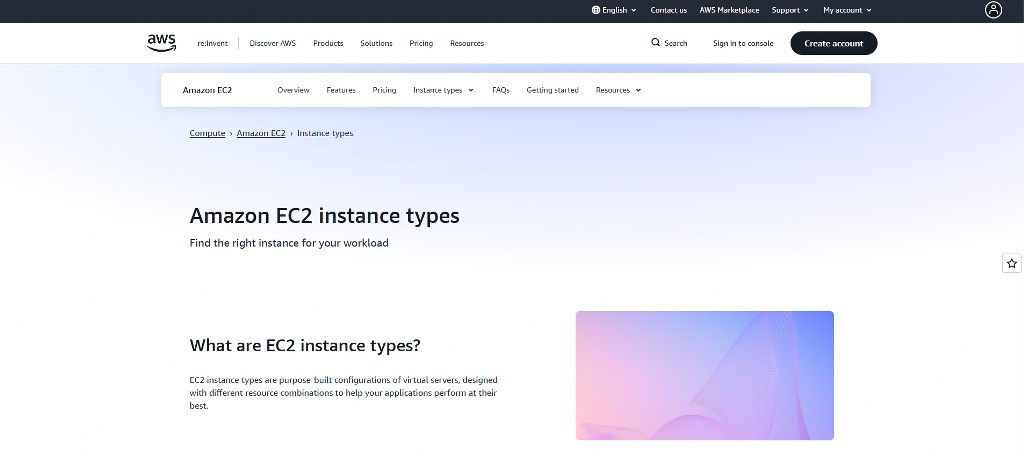Click the Compute breadcrumb link

point(207,133)
